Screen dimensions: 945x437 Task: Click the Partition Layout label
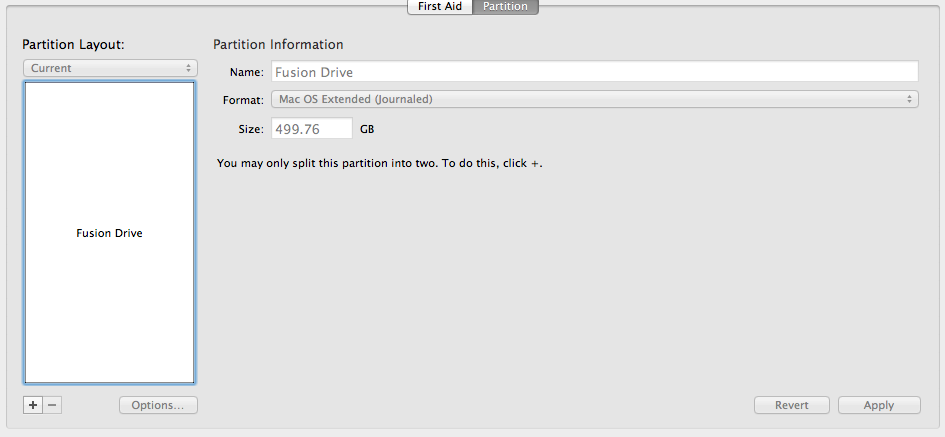(x=80, y=44)
